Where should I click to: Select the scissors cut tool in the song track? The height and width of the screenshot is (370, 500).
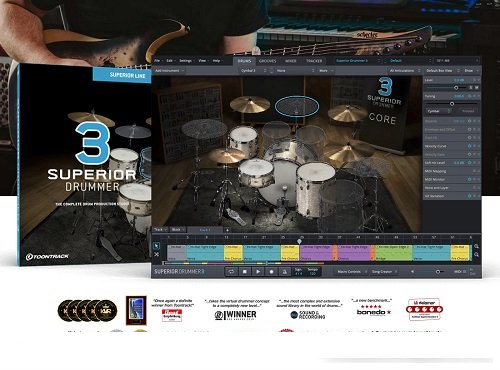156,254
